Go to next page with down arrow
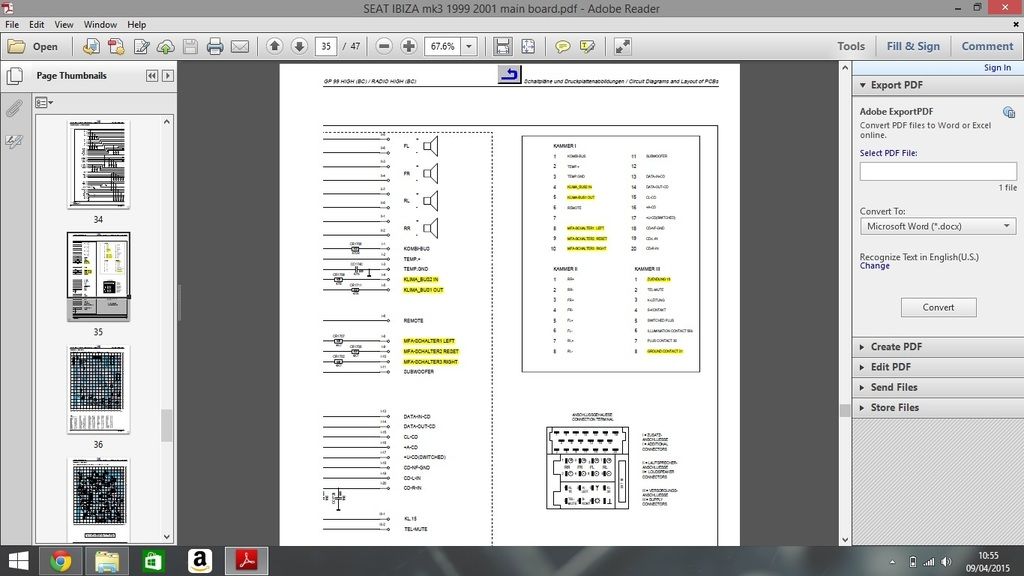 click(299, 46)
